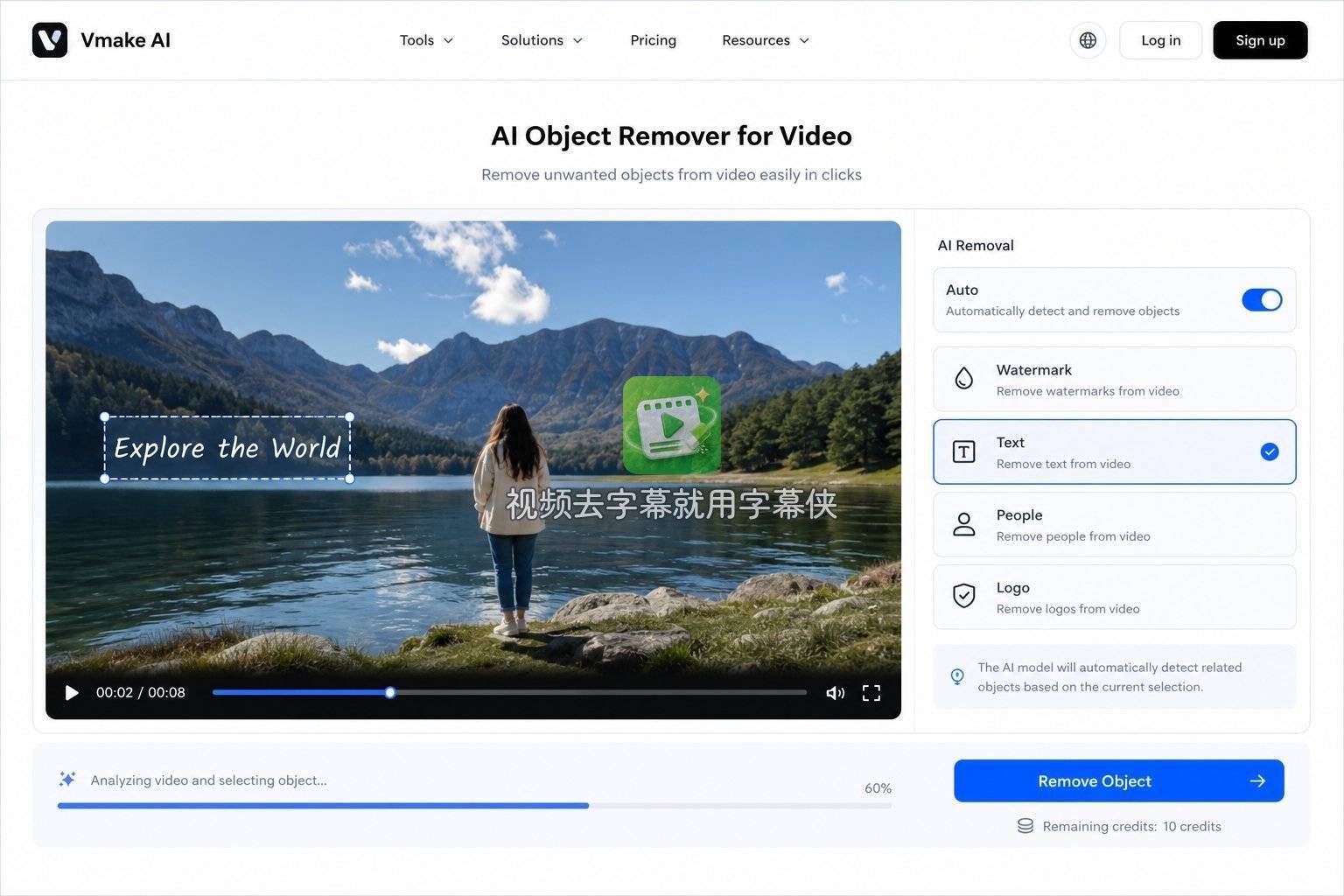The image size is (1344, 896).
Task: Enter fullscreen video mode
Action: coord(871,693)
